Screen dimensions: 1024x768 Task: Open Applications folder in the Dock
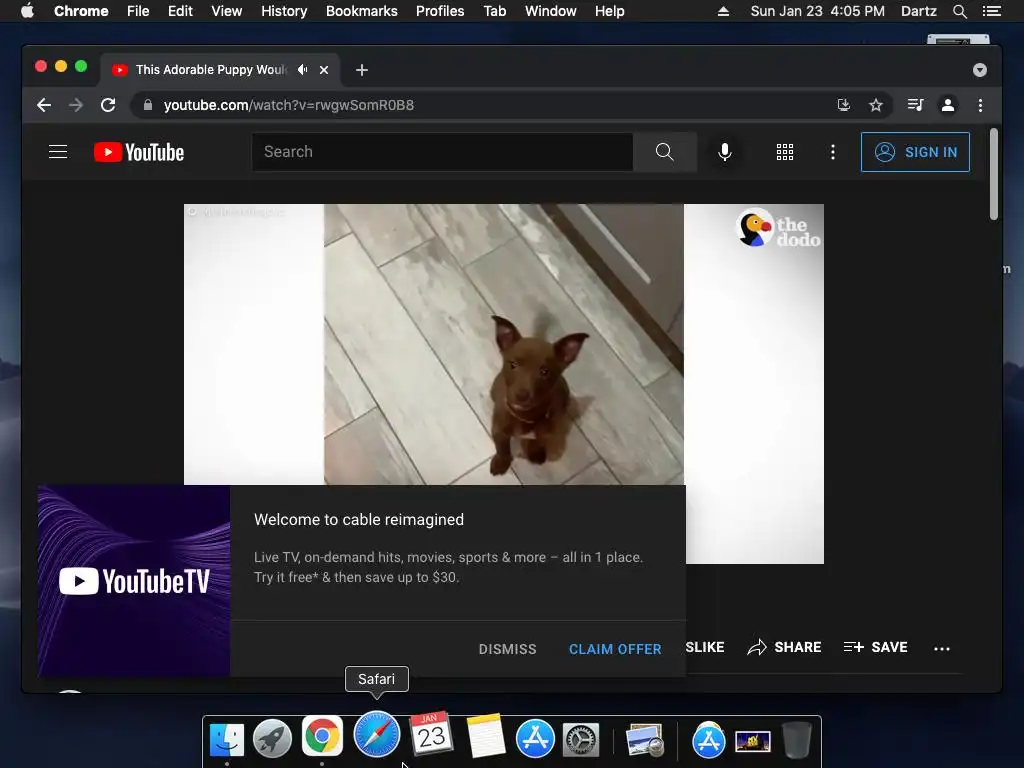tap(709, 741)
